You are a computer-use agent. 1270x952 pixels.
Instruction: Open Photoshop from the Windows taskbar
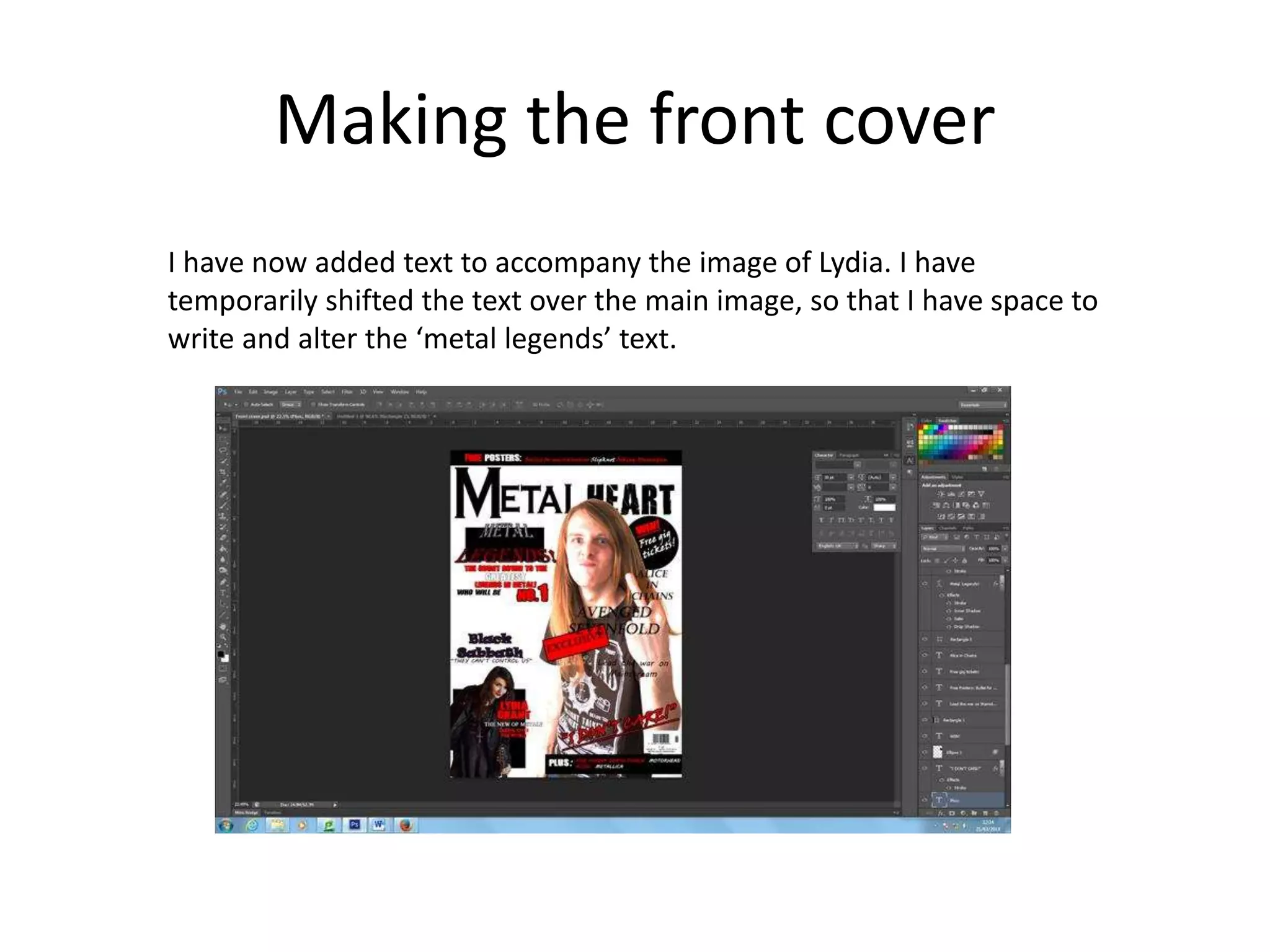click(355, 825)
